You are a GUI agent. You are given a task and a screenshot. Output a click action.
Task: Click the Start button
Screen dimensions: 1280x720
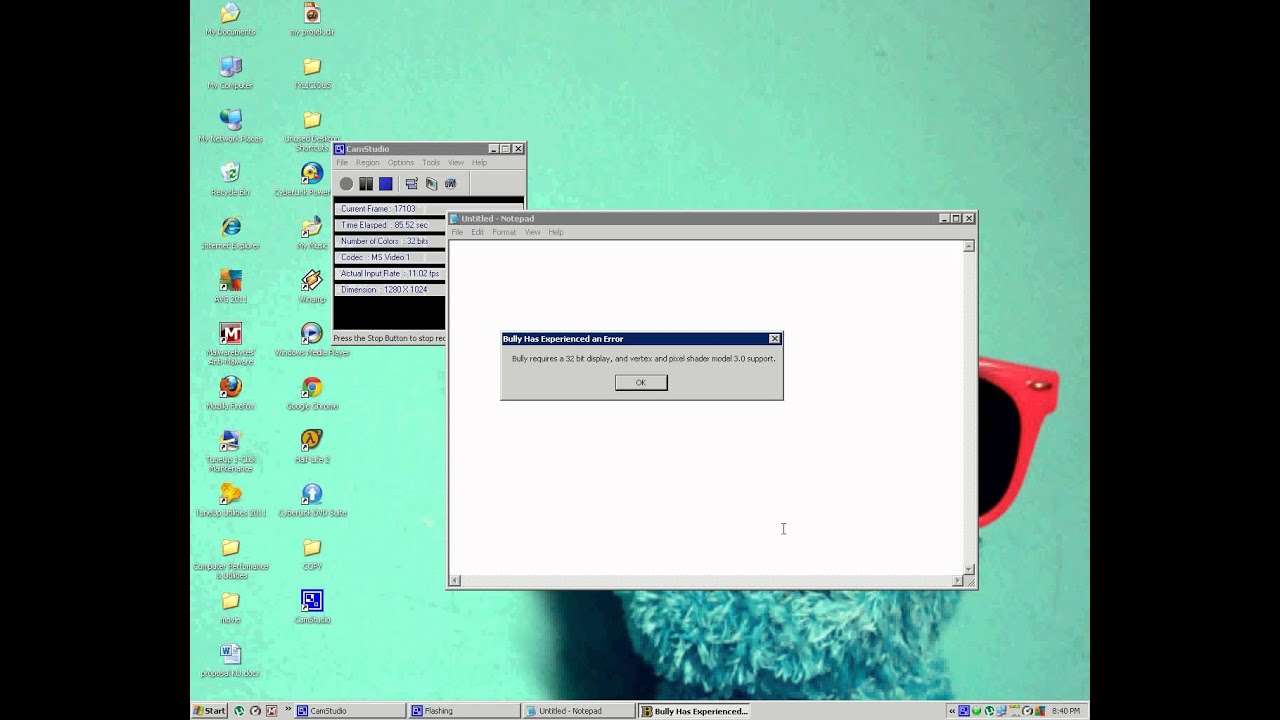coord(209,711)
